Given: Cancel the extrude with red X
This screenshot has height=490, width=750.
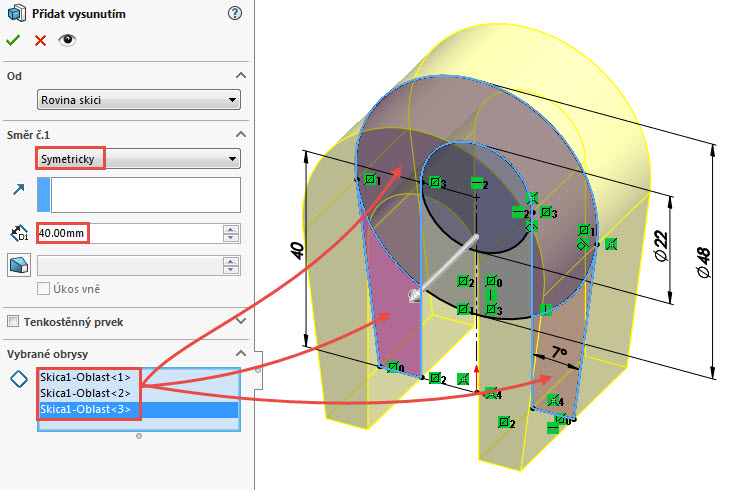Looking at the screenshot, I should click(x=41, y=40).
